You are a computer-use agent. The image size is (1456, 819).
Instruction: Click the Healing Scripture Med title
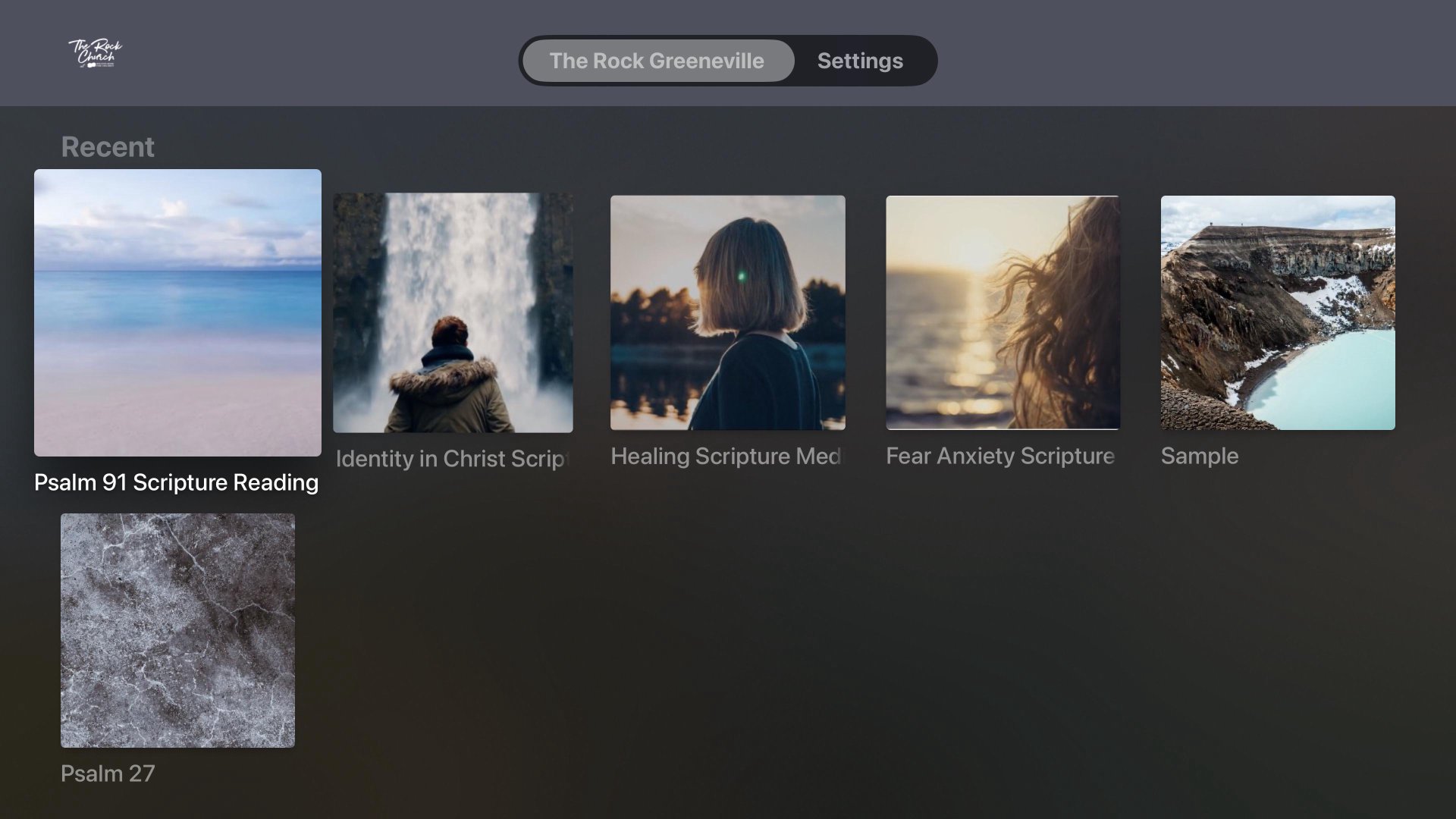726,457
